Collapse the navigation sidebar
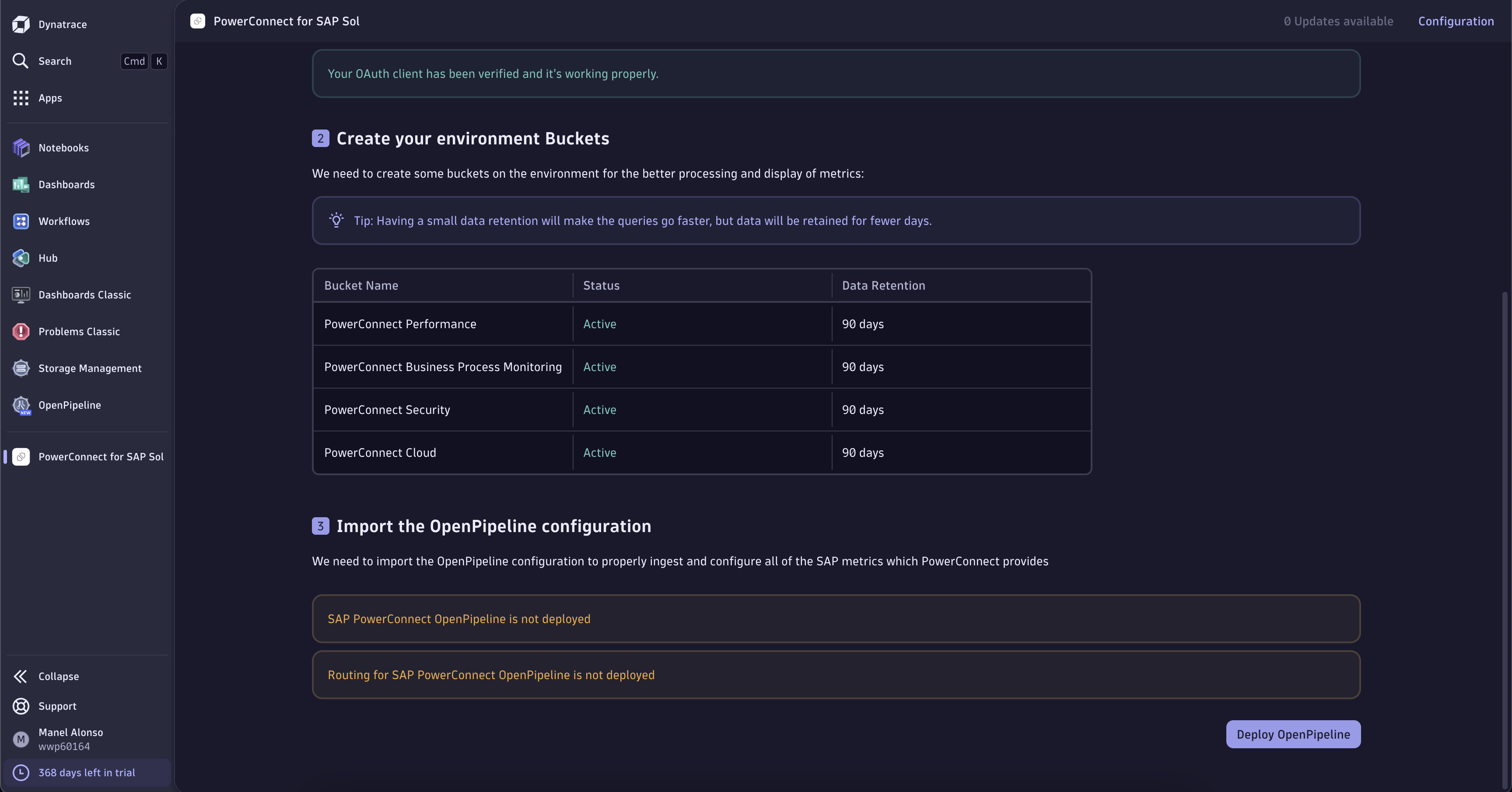 21,676
